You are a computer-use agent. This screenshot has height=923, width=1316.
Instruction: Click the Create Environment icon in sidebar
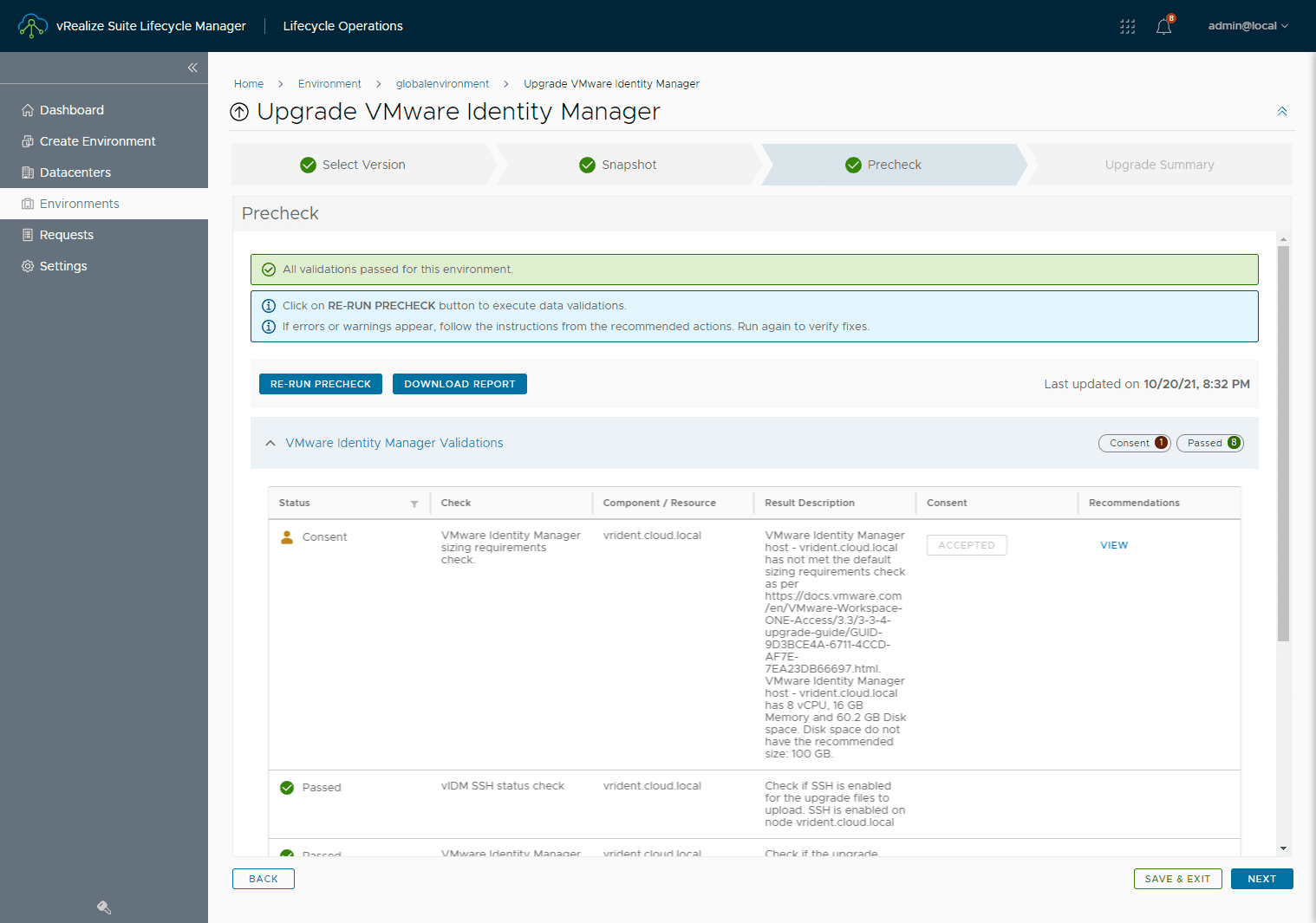(28, 141)
